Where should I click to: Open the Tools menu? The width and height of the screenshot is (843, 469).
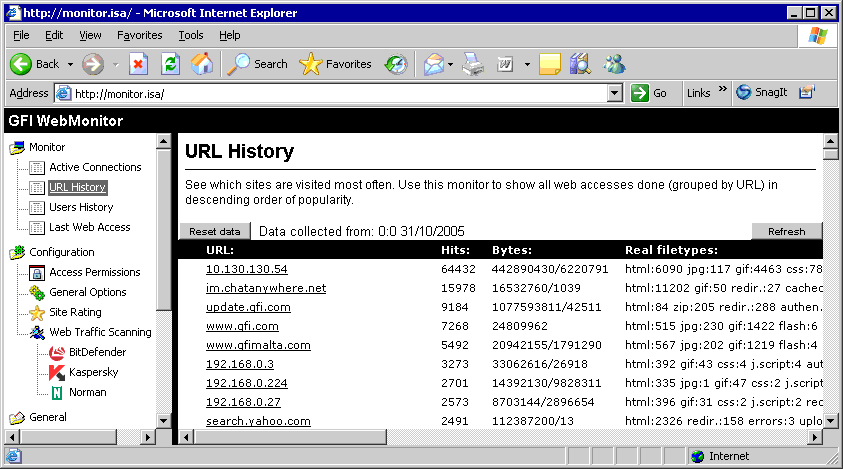tap(191, 35)
